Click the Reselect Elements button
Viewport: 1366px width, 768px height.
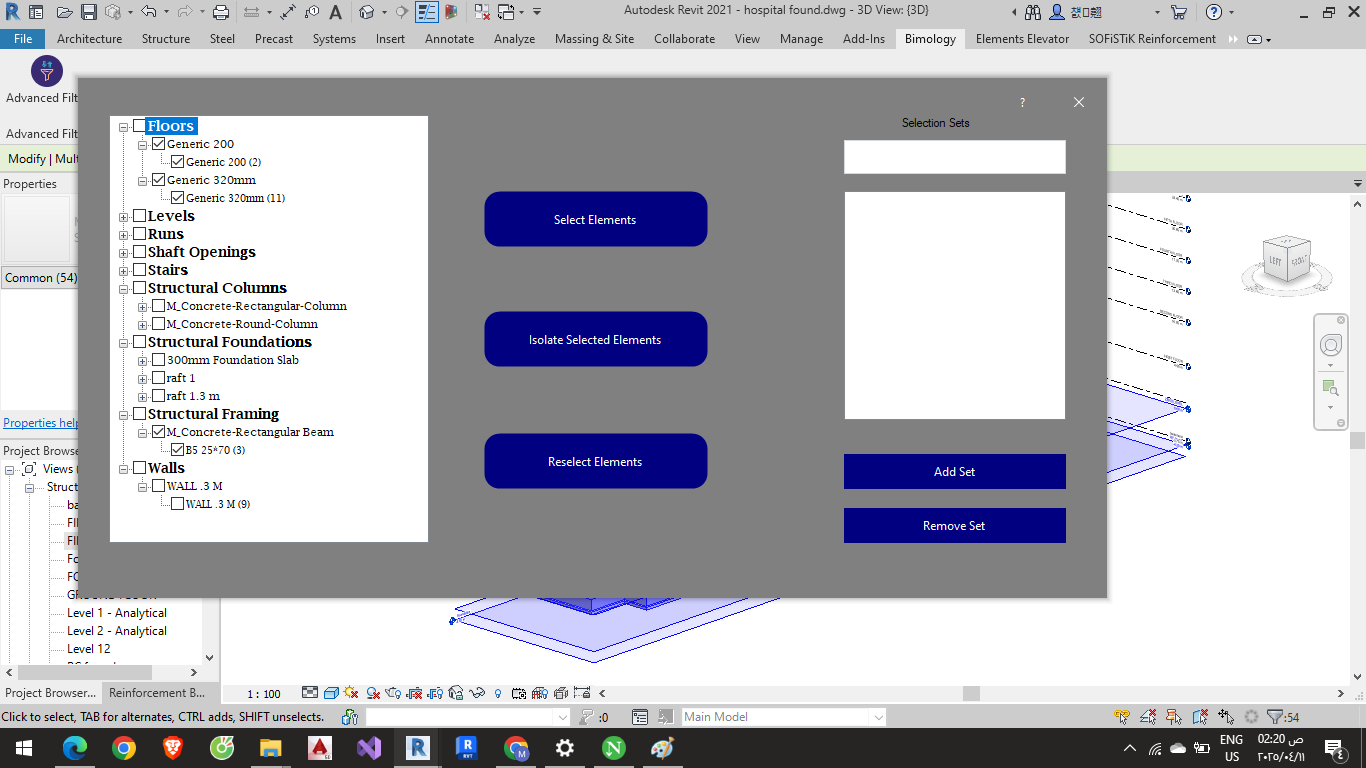click(595, 461)
